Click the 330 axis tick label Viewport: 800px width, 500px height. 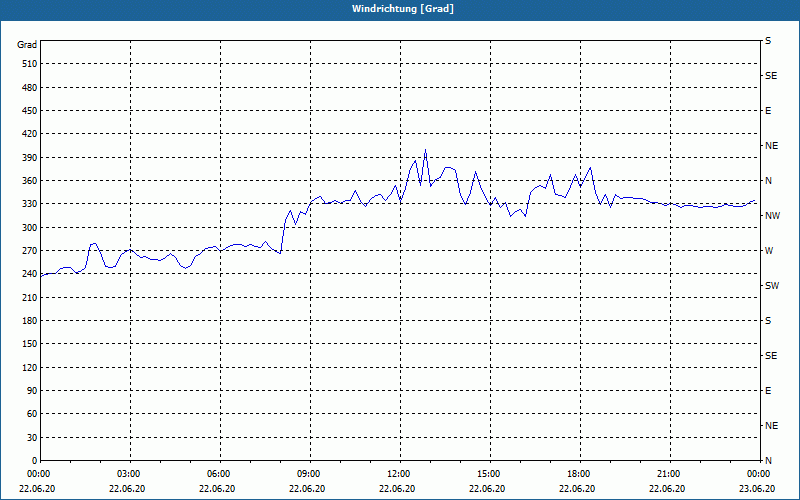30,204
